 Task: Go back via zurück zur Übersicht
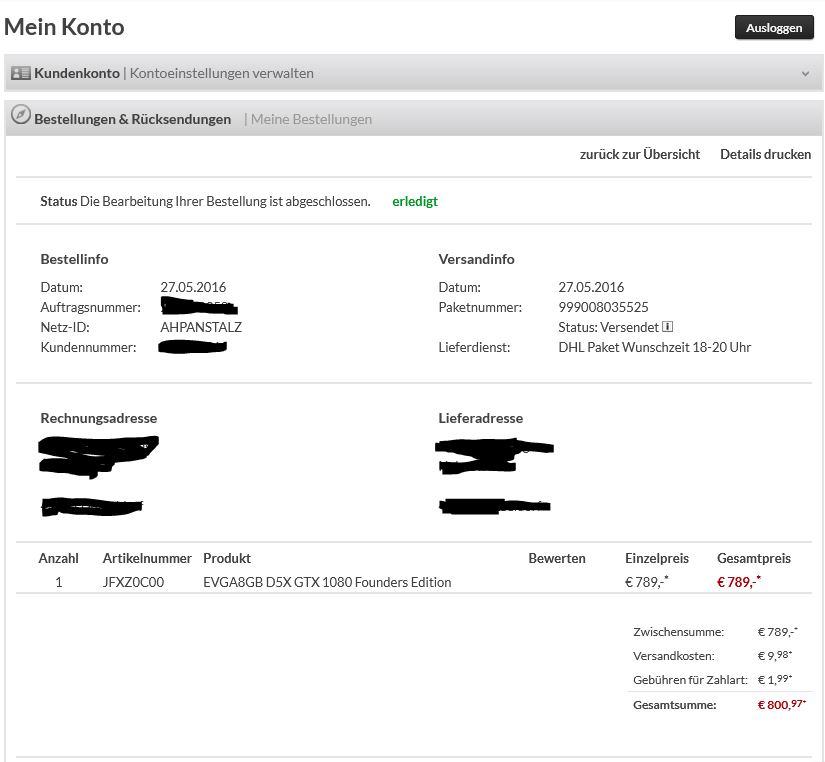639,154
